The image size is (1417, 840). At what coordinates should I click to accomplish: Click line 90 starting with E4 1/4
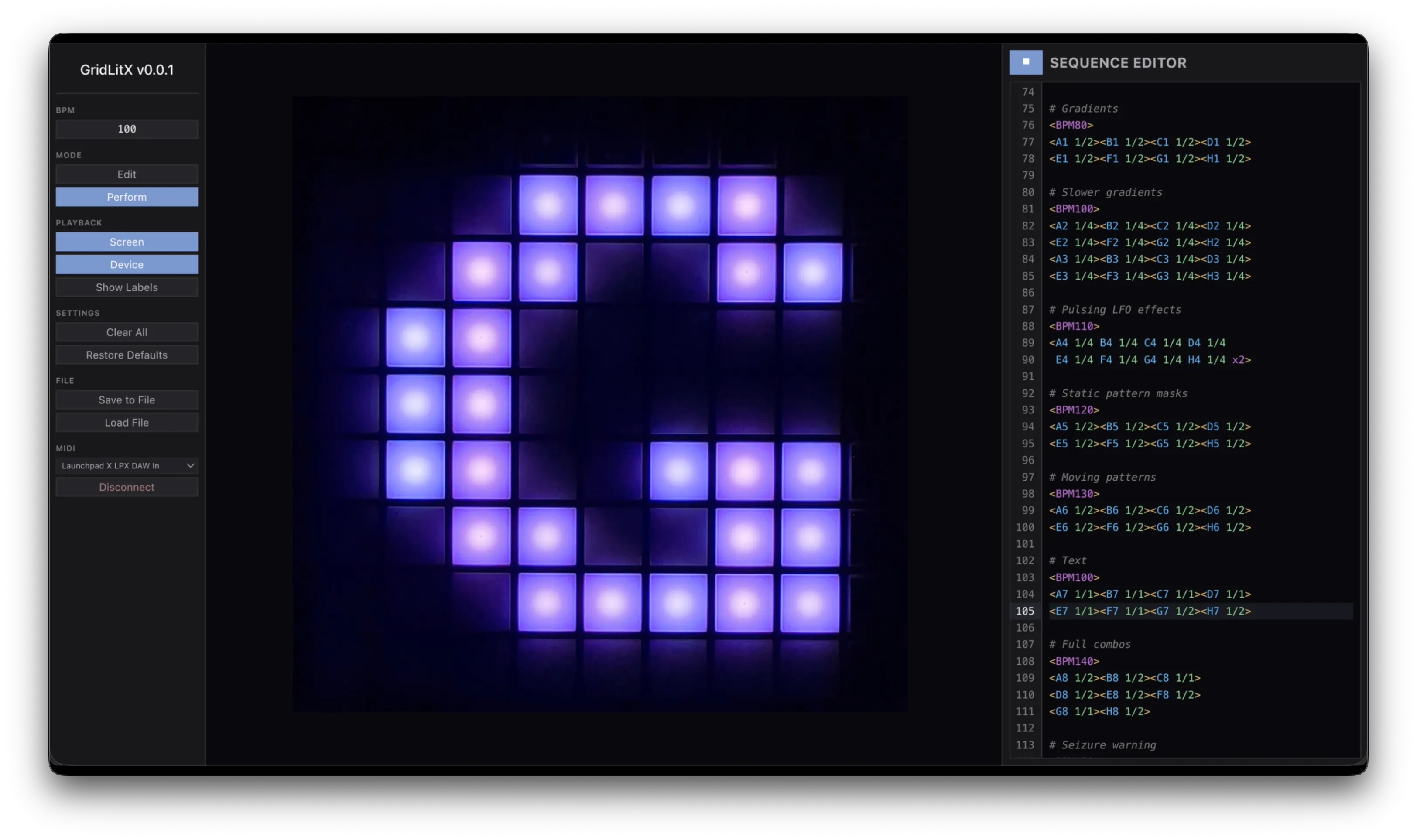1153,359
